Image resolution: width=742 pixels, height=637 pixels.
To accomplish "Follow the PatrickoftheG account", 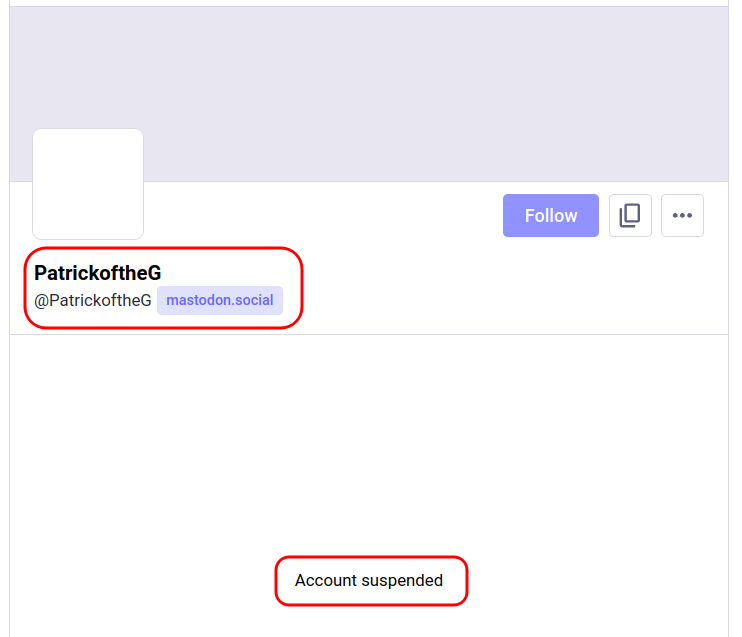I will click(550, 216).
